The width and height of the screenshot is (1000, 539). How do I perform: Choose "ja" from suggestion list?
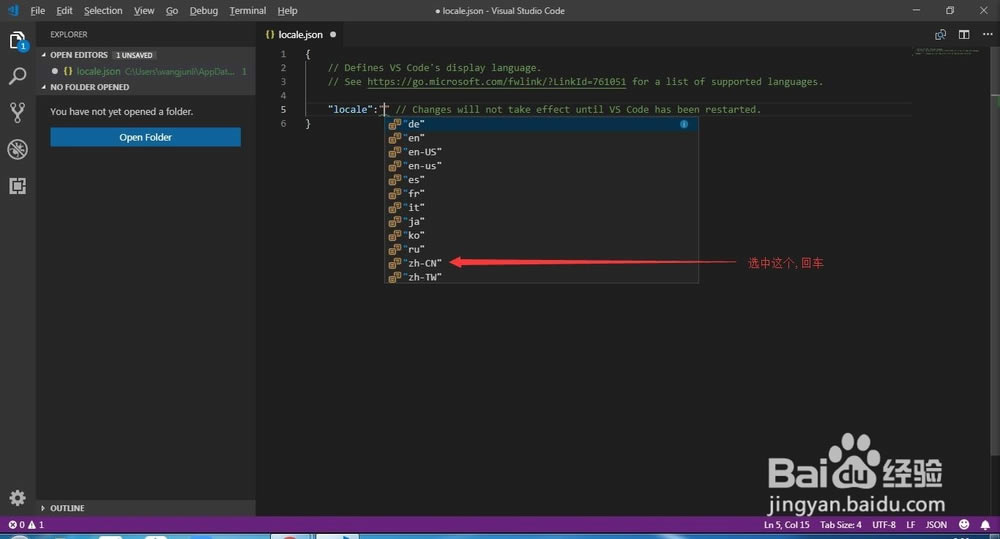[541, 221]
